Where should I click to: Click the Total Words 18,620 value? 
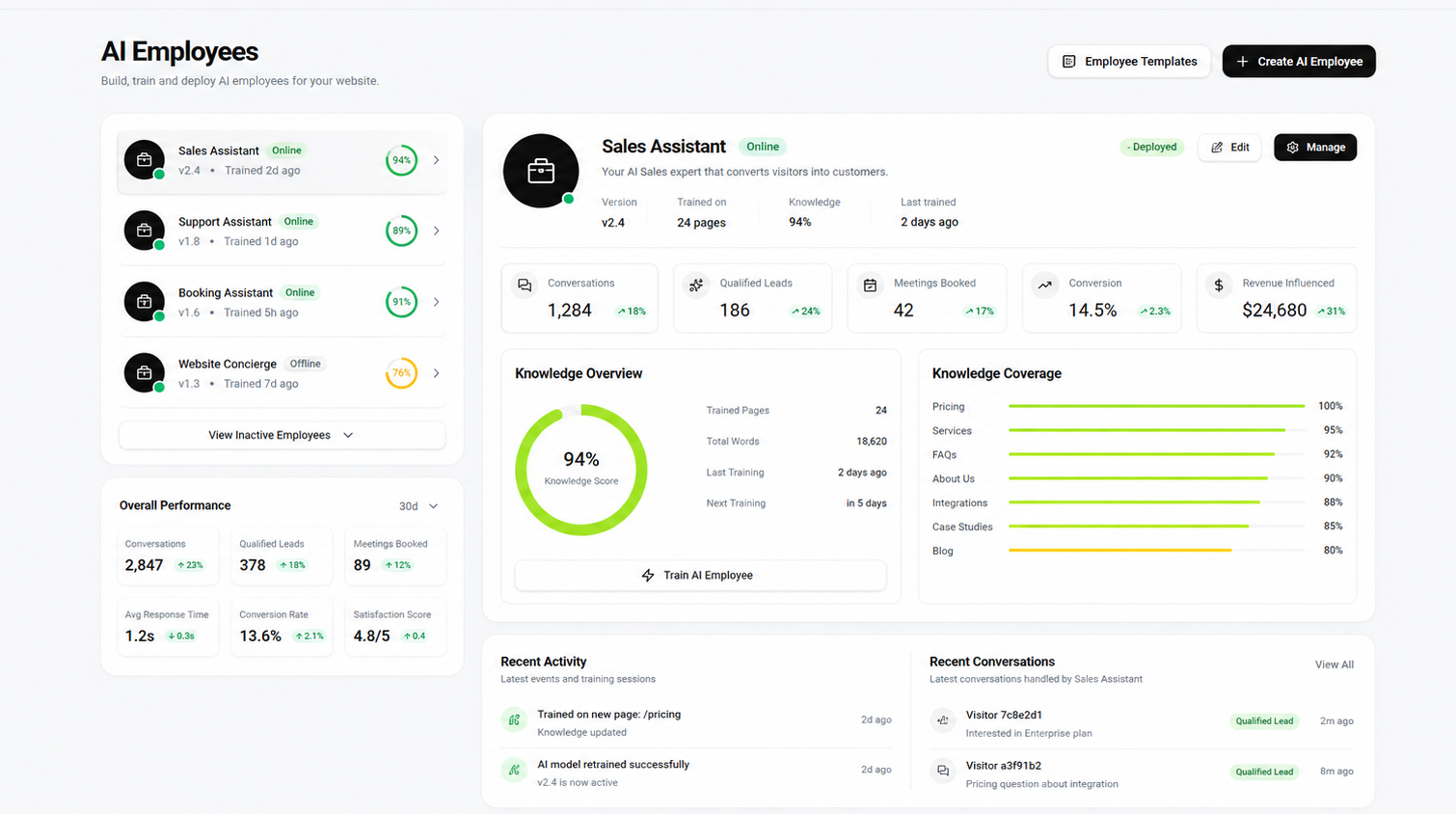coord(872,442)
